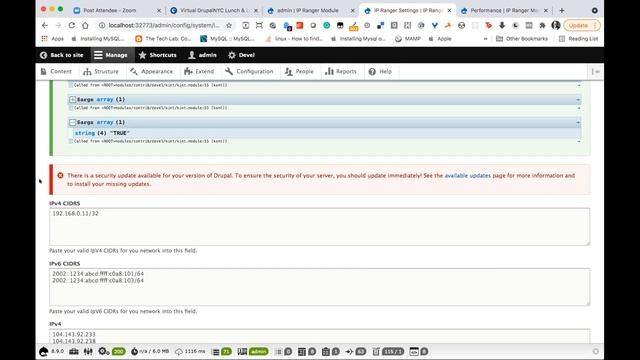640x360 pixels.
Task: Reload the current page
Action: click(x=71, y=25)
